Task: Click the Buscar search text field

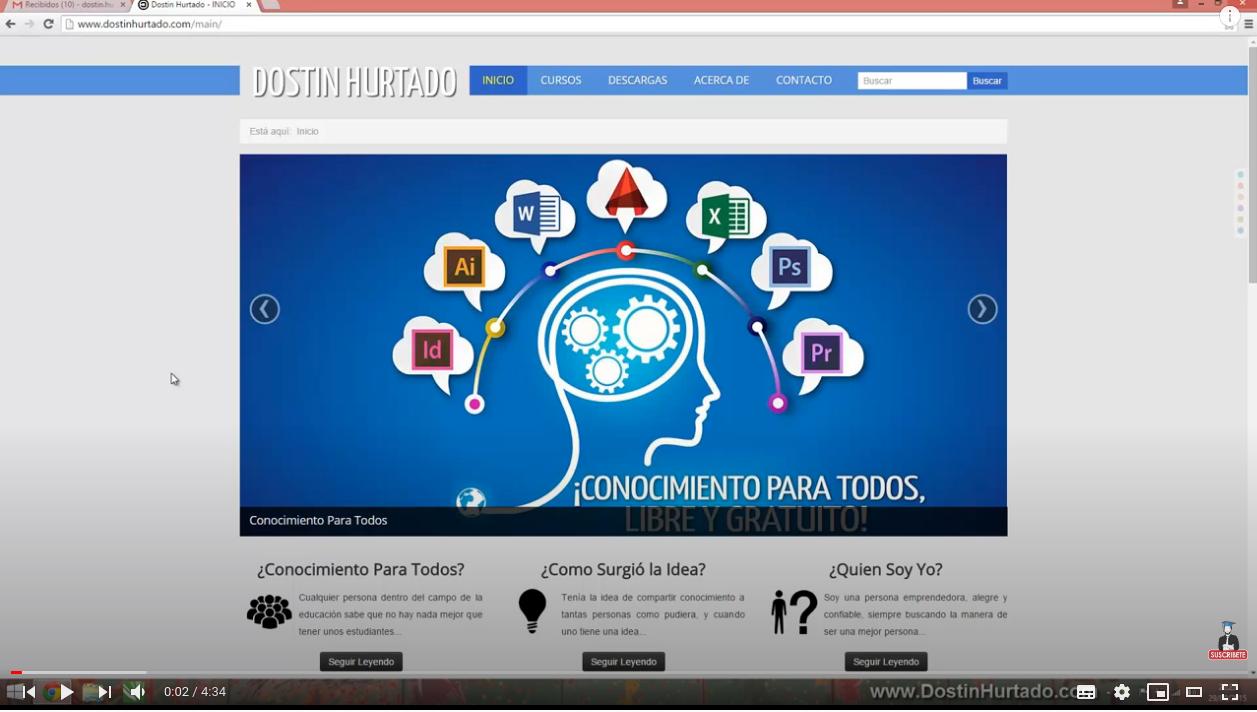Action: pyautogui.click(x=912, y=81)
